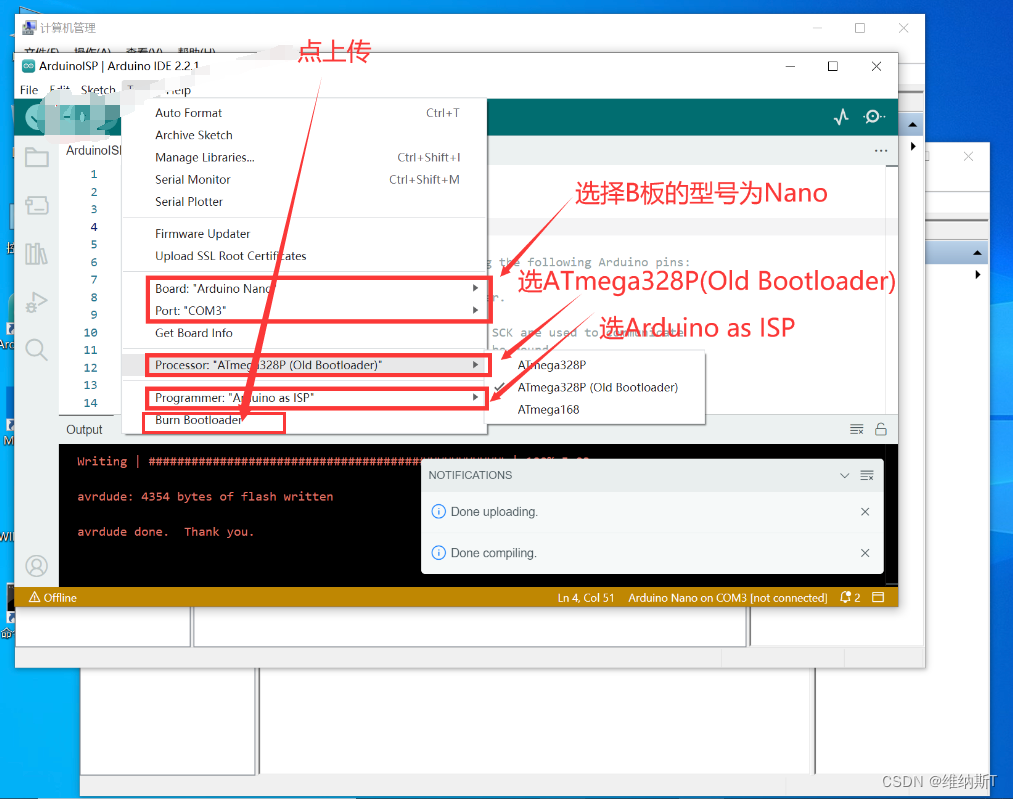Click line number 14 in the gutter
This screenshot has height=799, width=1013.
coord(90,402)
